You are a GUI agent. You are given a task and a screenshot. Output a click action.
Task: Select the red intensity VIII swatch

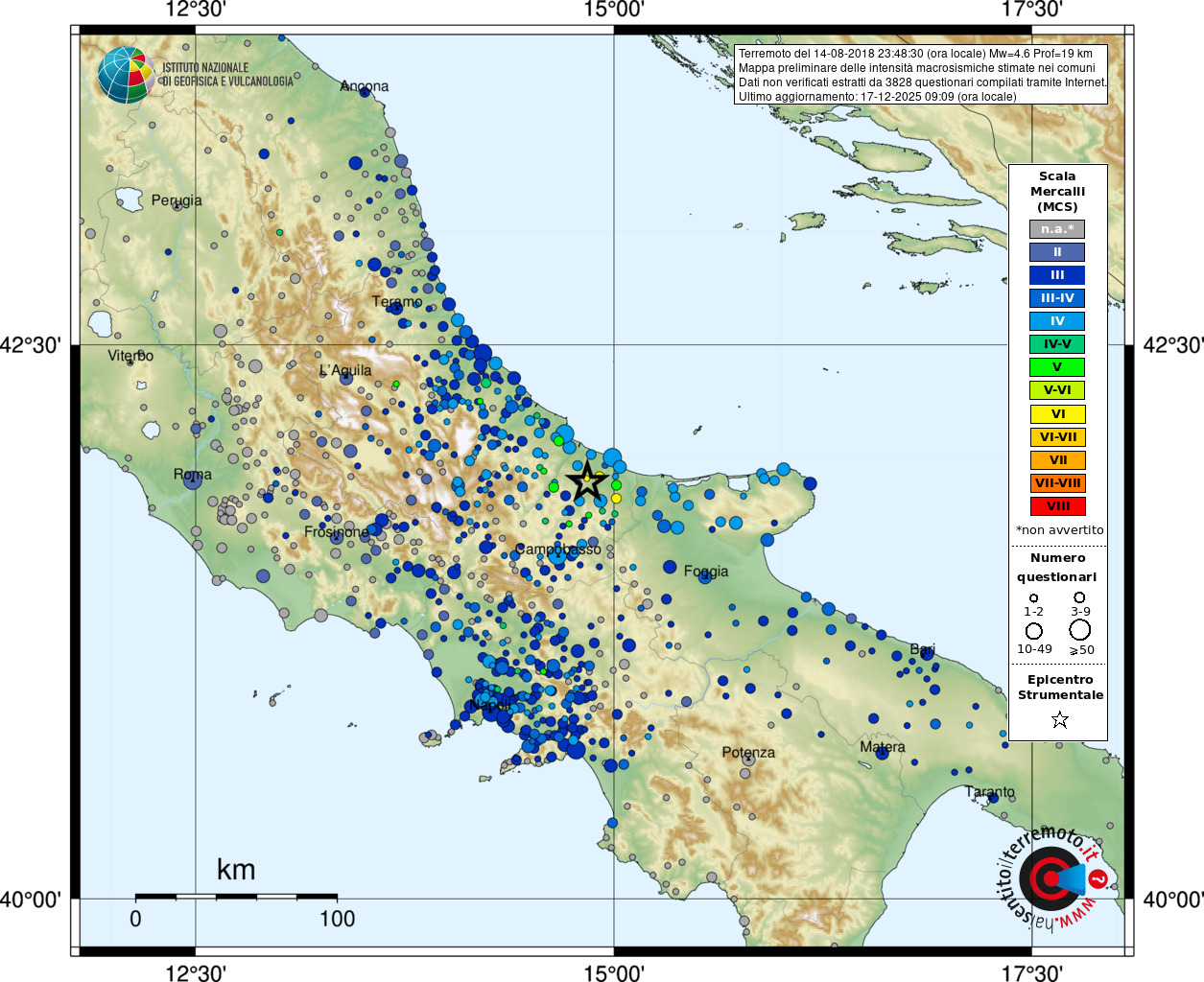coord(1057,506)
